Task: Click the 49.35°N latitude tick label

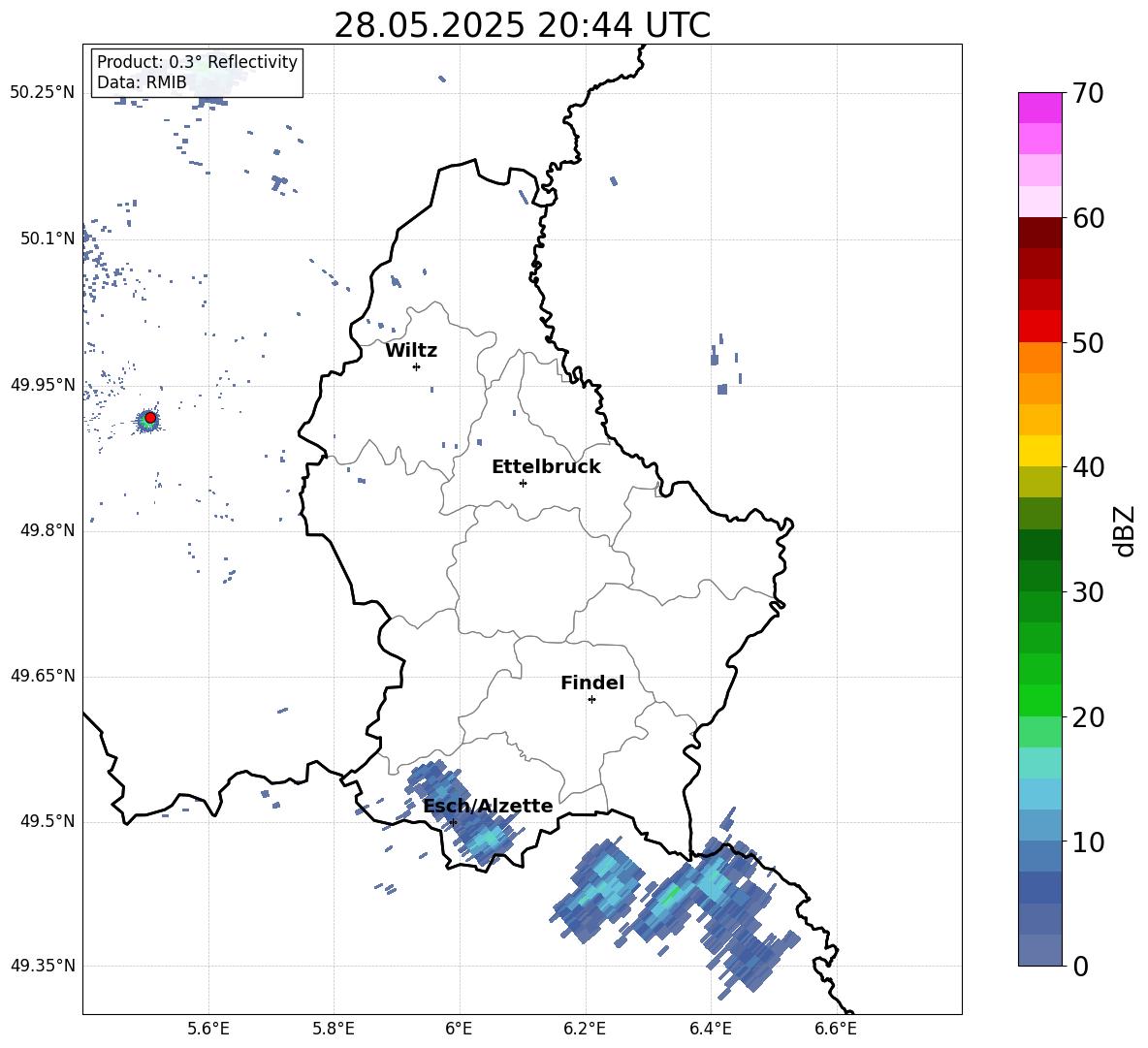Action: [43, 966]
